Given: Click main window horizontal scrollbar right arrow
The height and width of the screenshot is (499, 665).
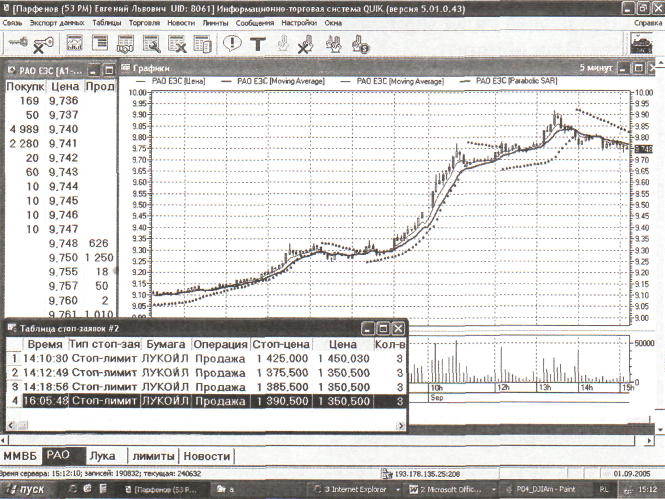Looking at the screenshot, I should coord(649,441).
